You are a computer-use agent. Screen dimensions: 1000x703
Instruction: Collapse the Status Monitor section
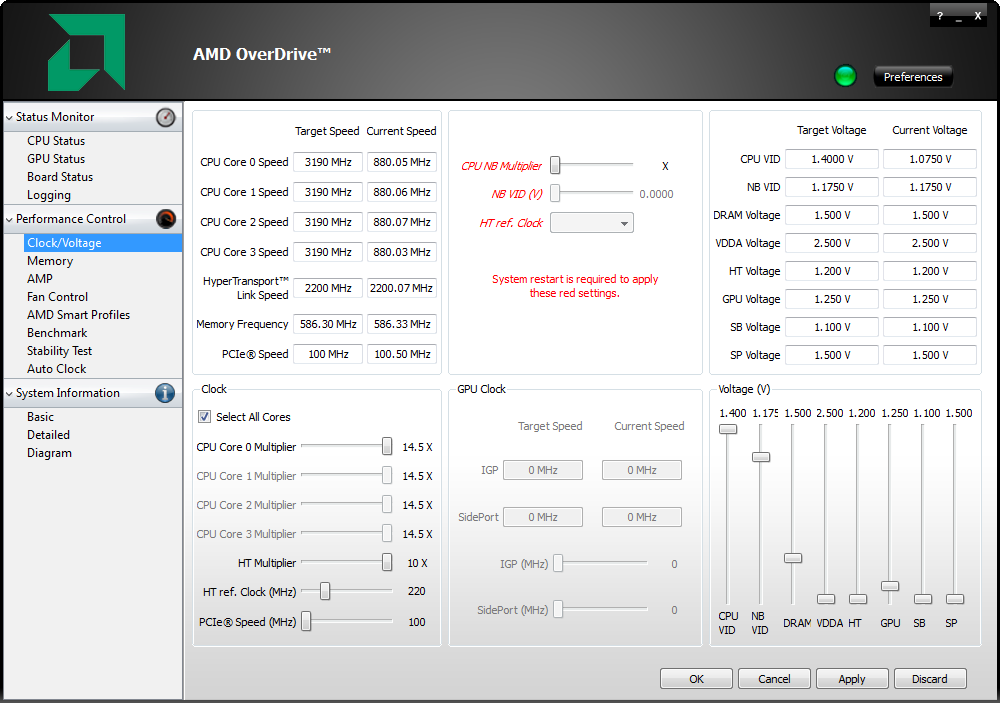[9, 117]
